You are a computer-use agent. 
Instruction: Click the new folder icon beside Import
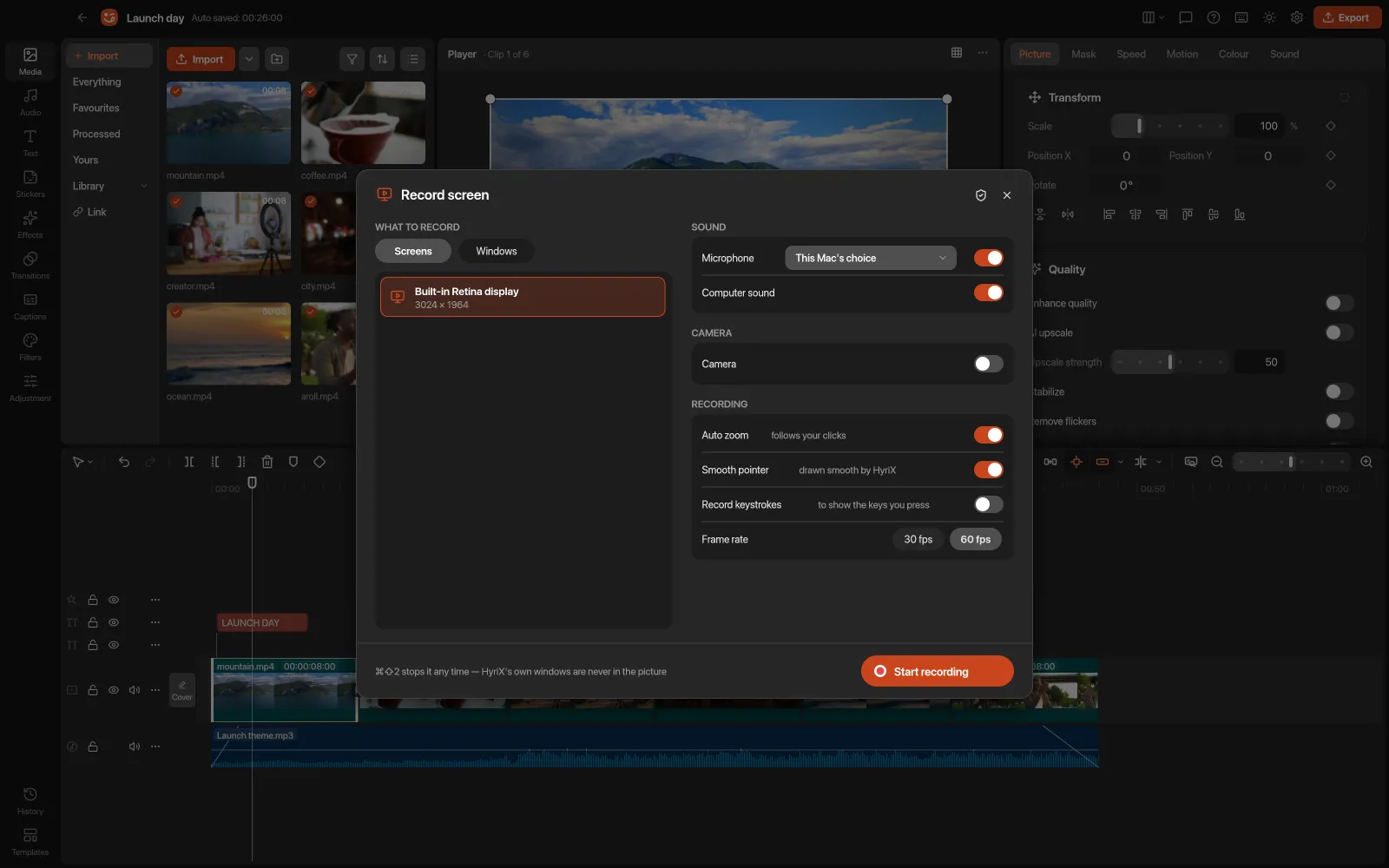[277, 59]
